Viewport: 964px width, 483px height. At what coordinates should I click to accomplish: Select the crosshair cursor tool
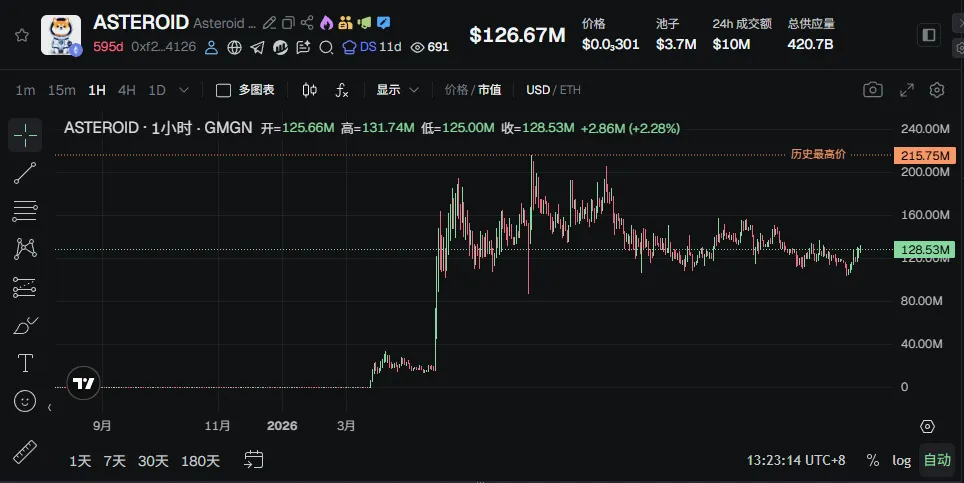point(25,135)
